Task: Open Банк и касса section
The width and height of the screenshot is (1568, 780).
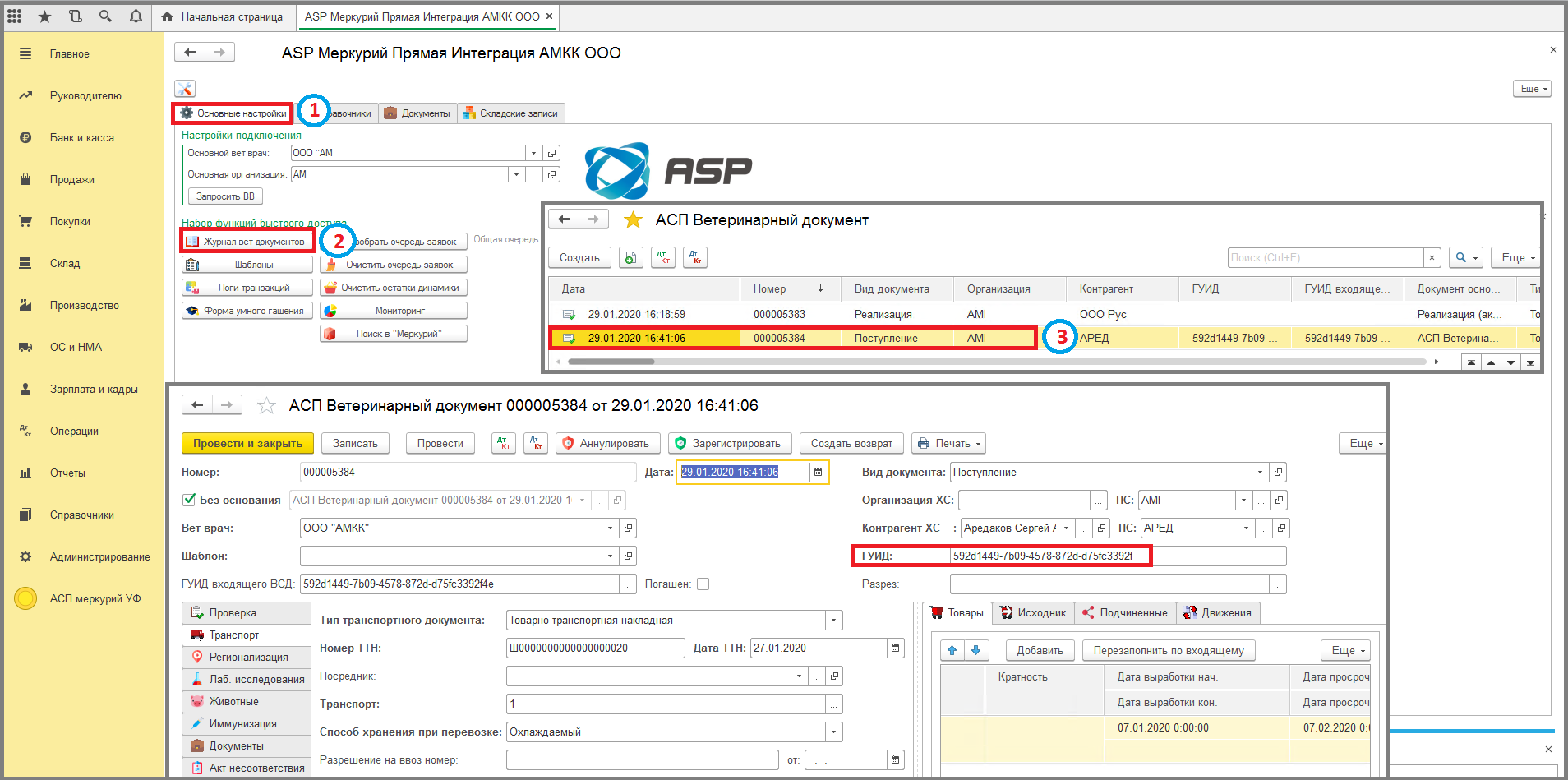Action: pyautogui.click(x=81, y=137)
